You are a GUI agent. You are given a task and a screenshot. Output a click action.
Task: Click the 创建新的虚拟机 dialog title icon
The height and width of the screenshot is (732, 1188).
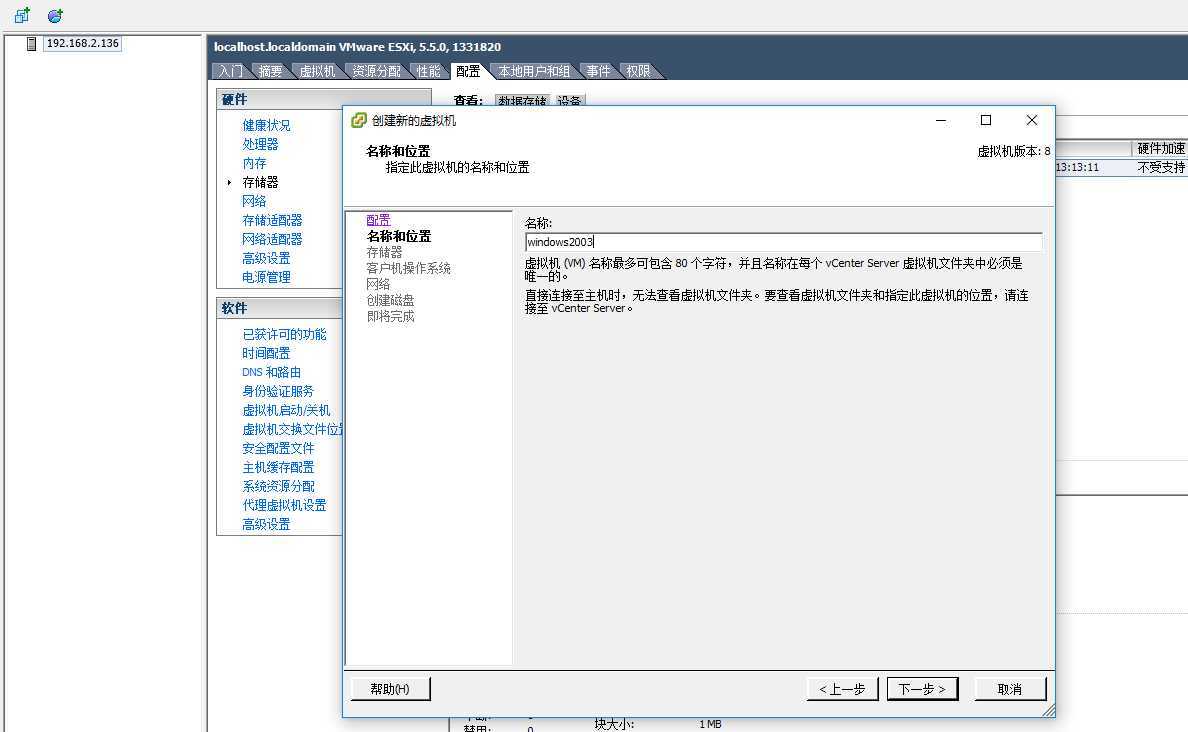tap(358, 120)
